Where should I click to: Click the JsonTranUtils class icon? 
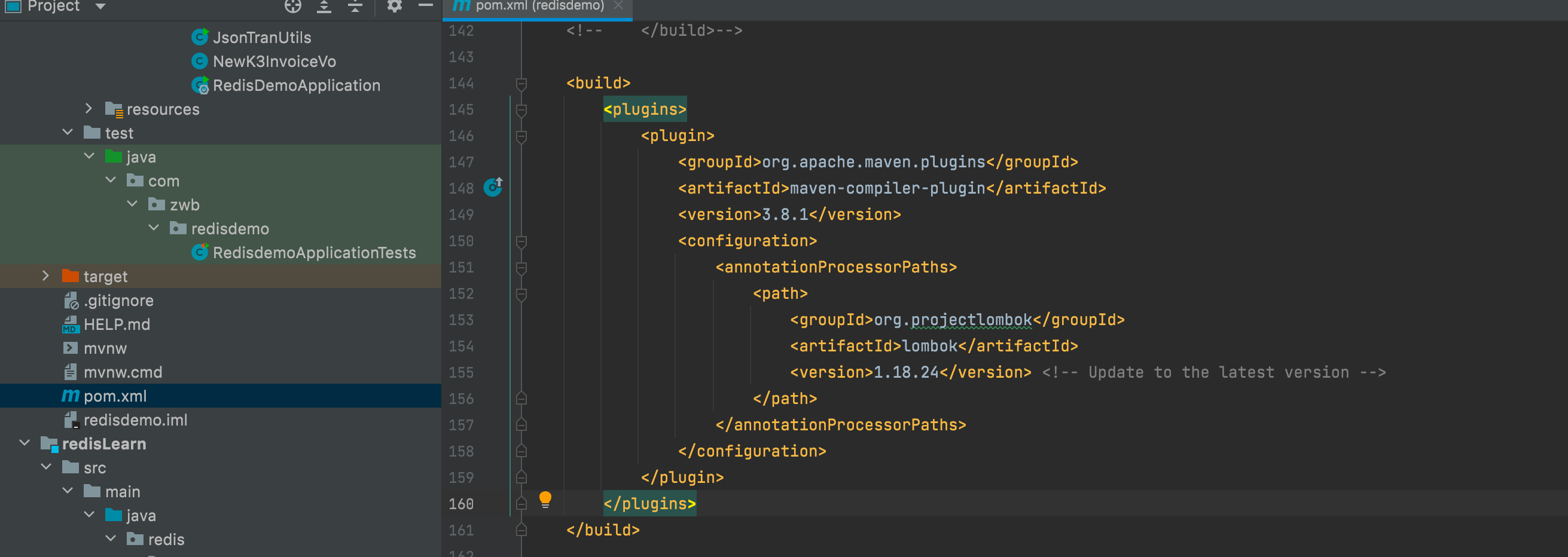point(200,37)
